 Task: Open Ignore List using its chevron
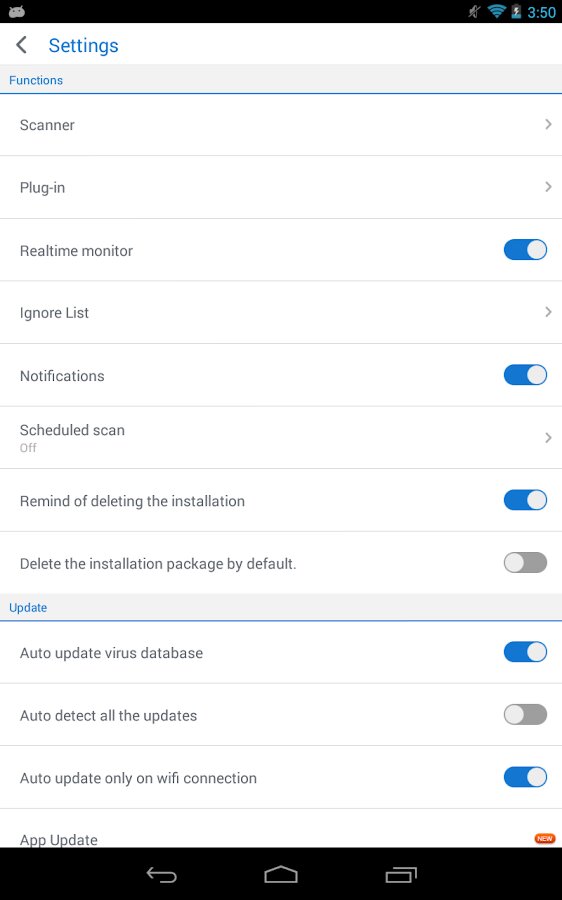[x=548, y=312]
